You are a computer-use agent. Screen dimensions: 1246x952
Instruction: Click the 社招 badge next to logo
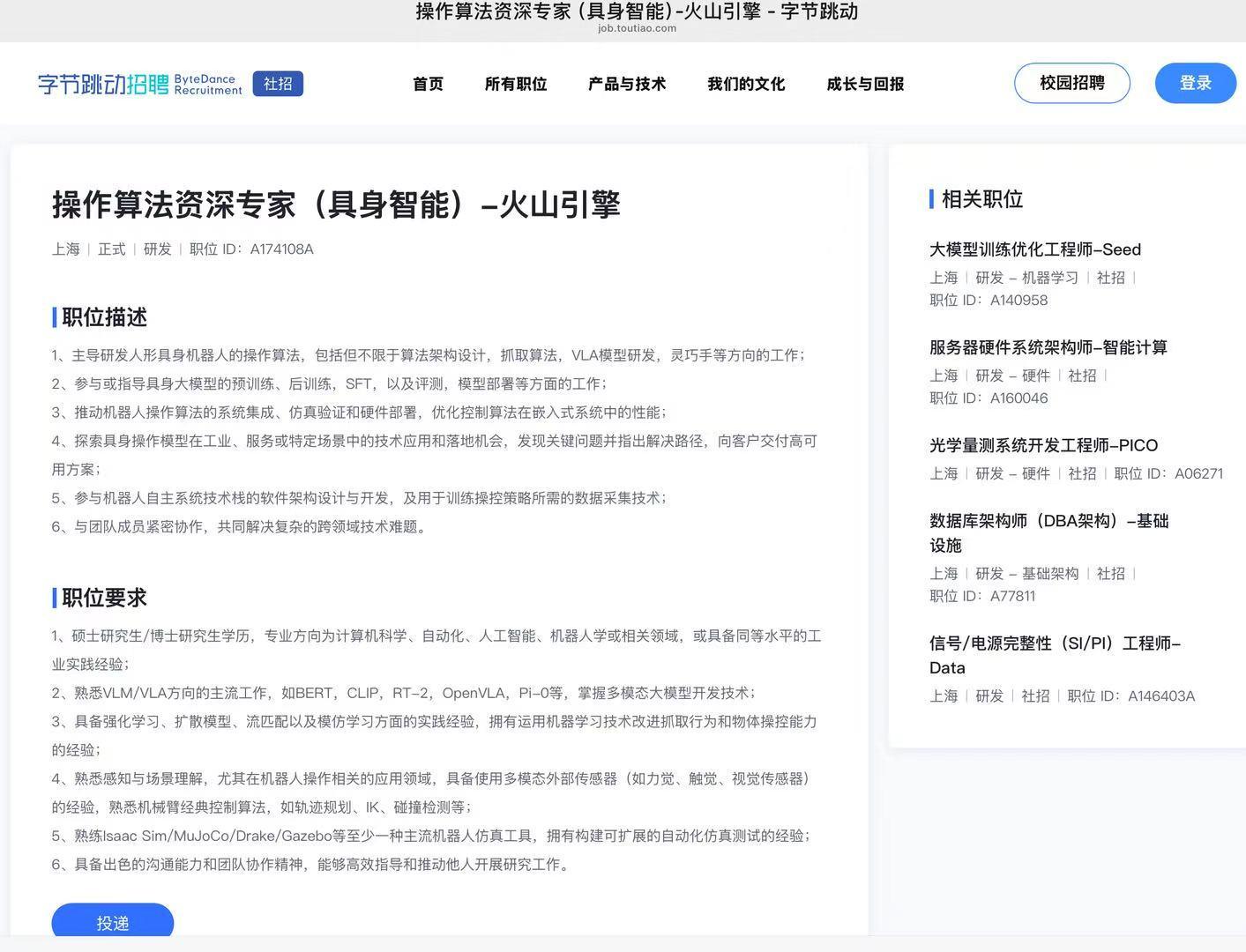coord(278,83)
